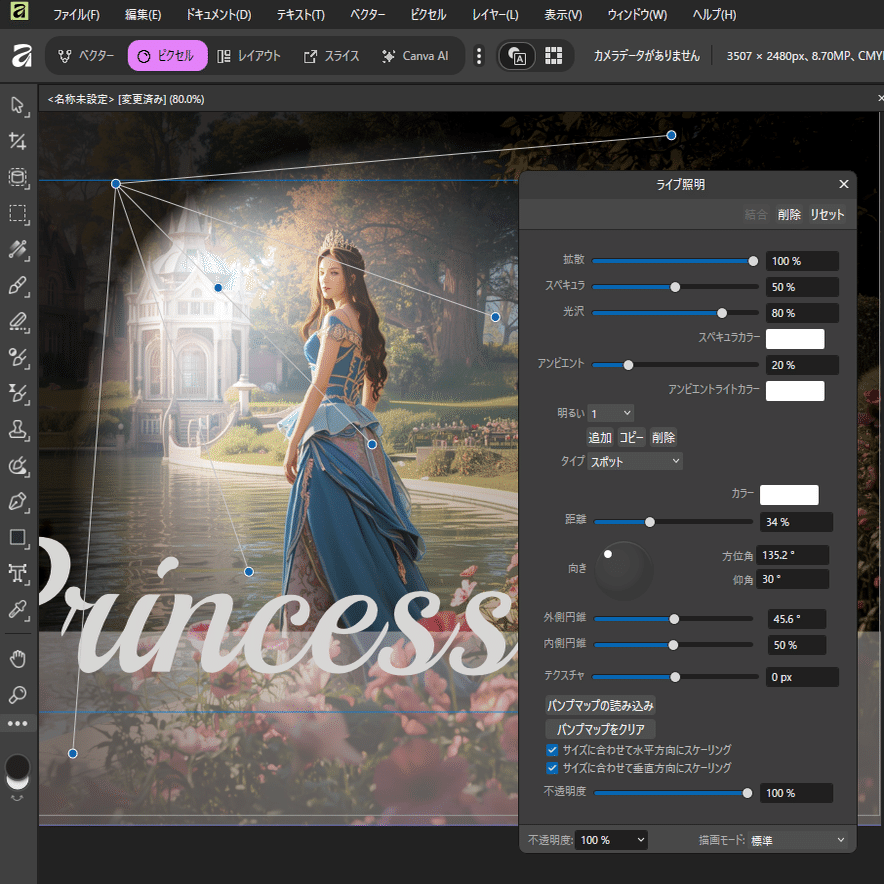Viewport: 884px width, 884px height.
Task: Open the レイヤー(L) menu
Action: pos(495,15)
